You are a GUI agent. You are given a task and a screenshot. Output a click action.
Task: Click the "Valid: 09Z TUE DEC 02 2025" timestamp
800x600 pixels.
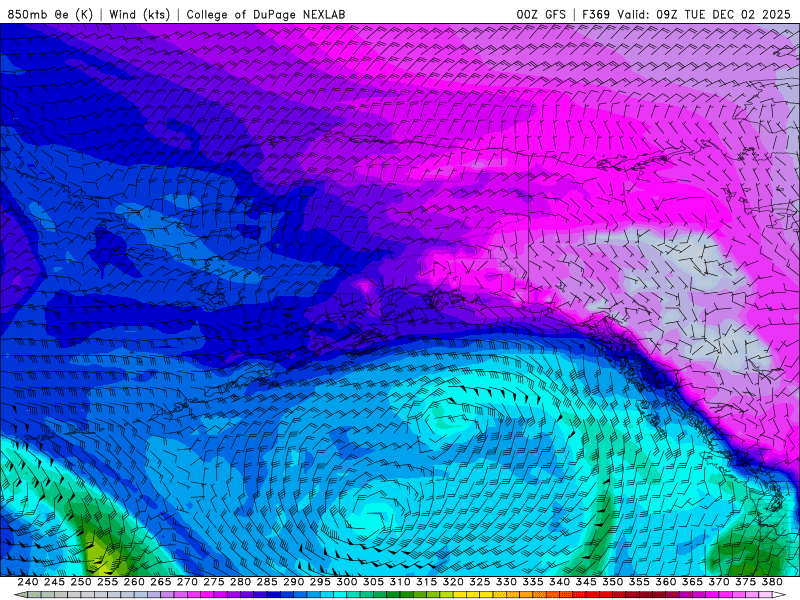[704, 14]
